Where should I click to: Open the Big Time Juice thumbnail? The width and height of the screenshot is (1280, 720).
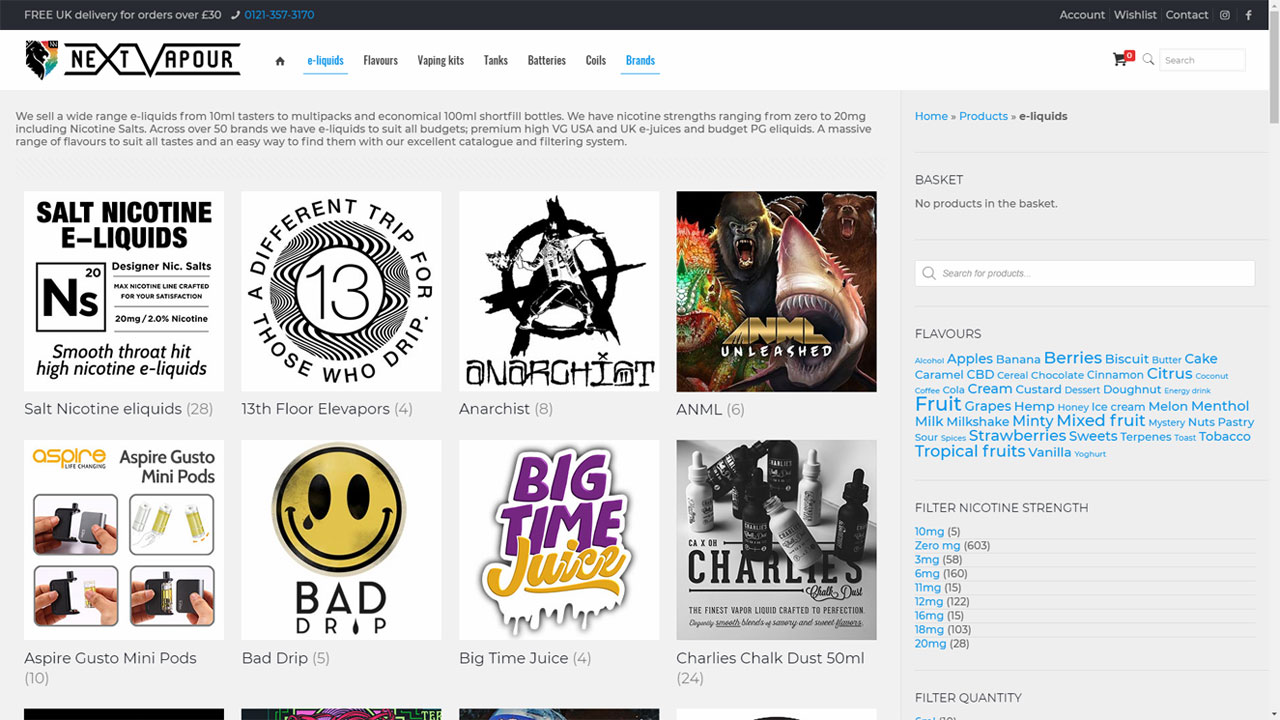[x=559, y=540]
